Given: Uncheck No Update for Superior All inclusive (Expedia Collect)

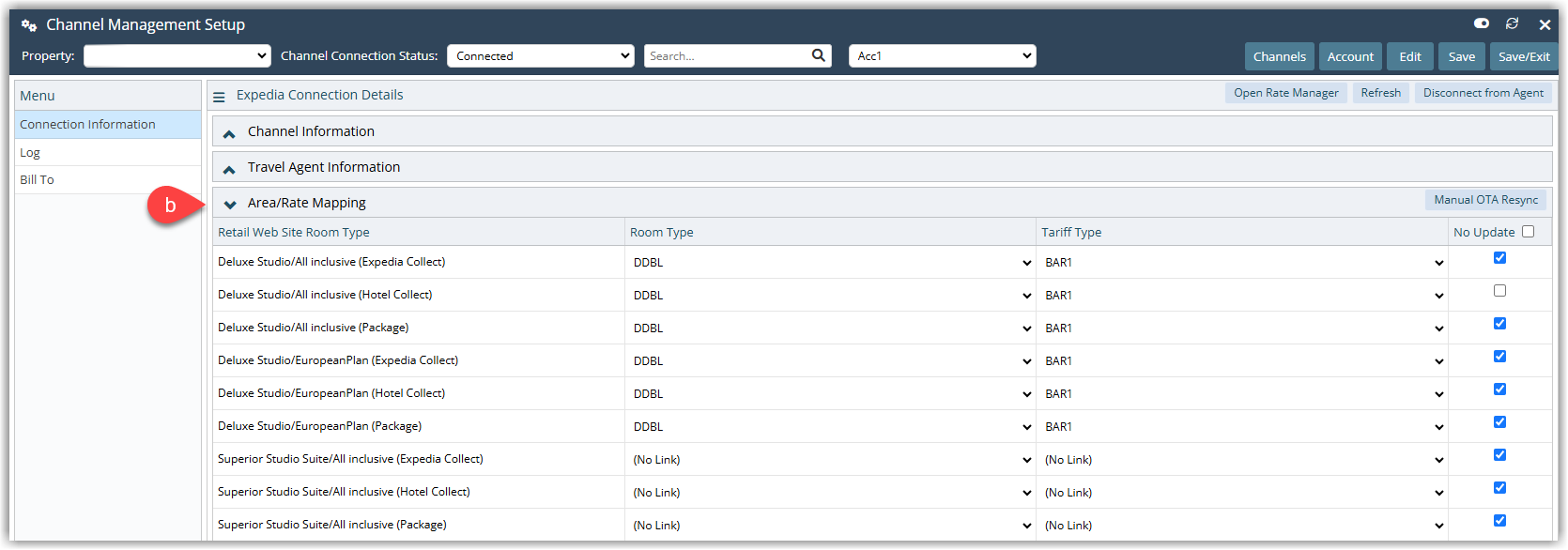Looking at the screenshot, I should click(x=1499, y=455).
